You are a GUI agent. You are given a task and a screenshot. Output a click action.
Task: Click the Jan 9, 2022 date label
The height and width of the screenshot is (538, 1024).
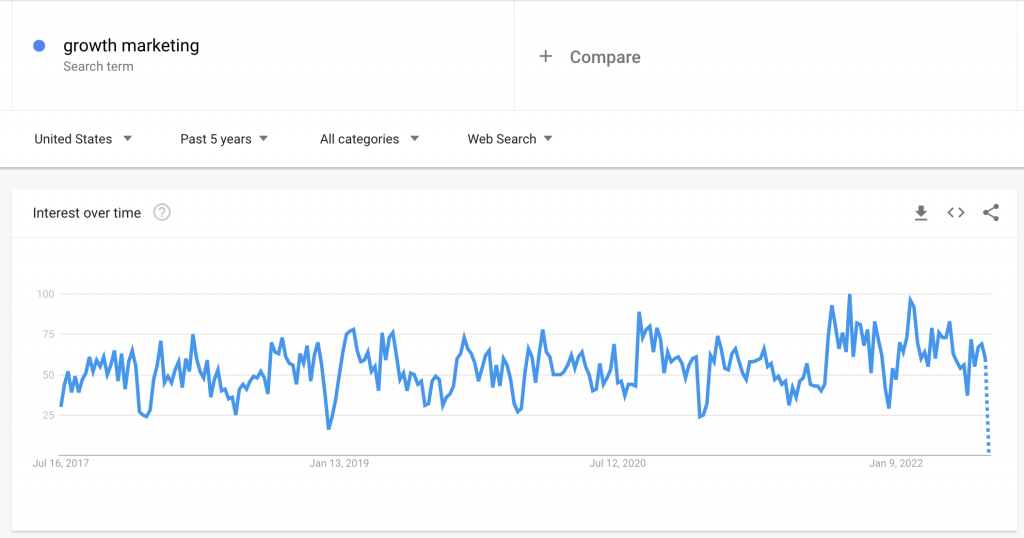[895, 463]
